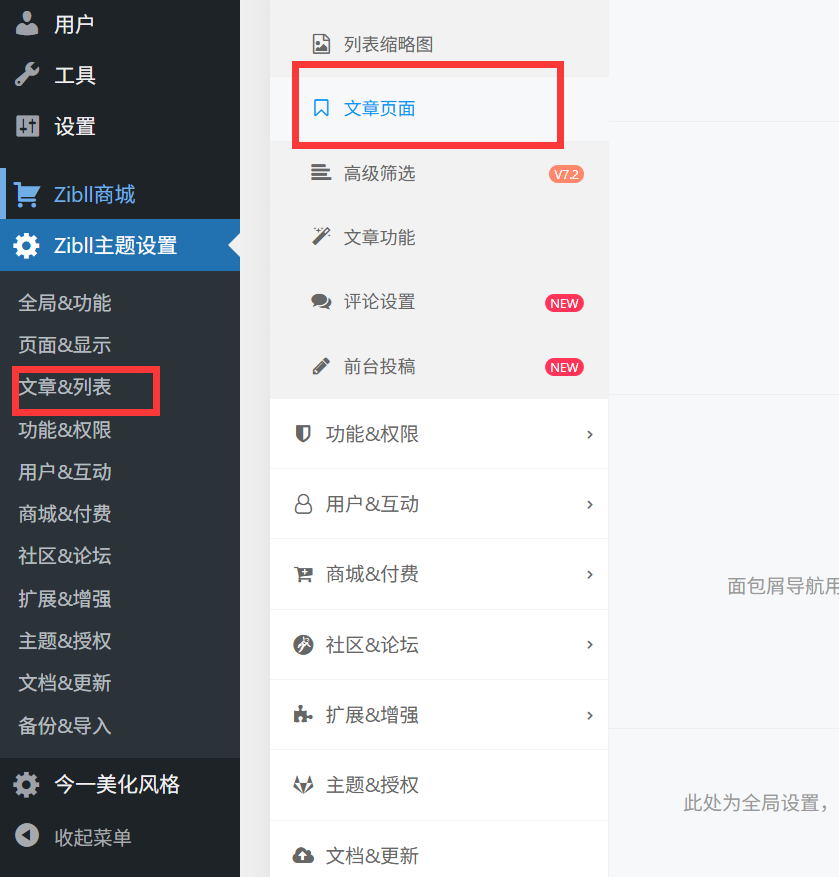Select the Zibll主题设置 menu item
Viewport: 839px width, 877px height.
click(120, 246)
